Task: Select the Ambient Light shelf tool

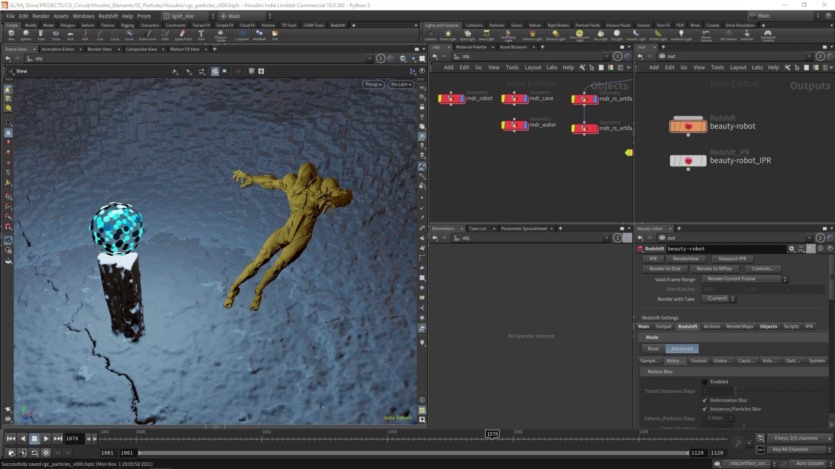Action: tap(681, 35)
